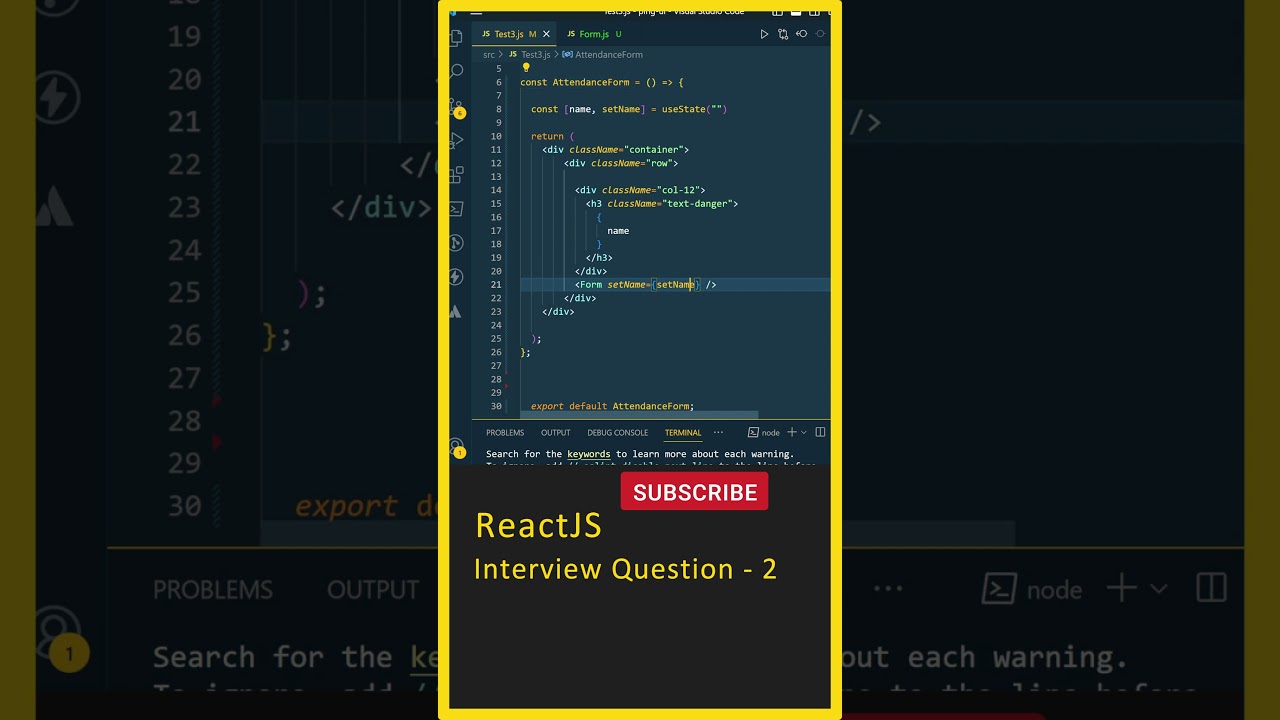
Task: Open the Search view in activity bar
Action: coord(456,71)
